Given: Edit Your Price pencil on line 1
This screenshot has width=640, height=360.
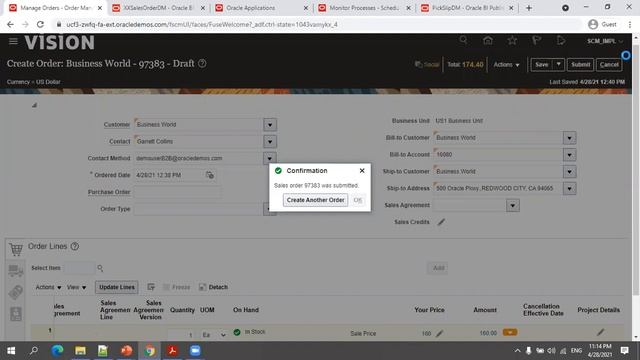Looking at the screenshot, I should (x=439, y=333).
